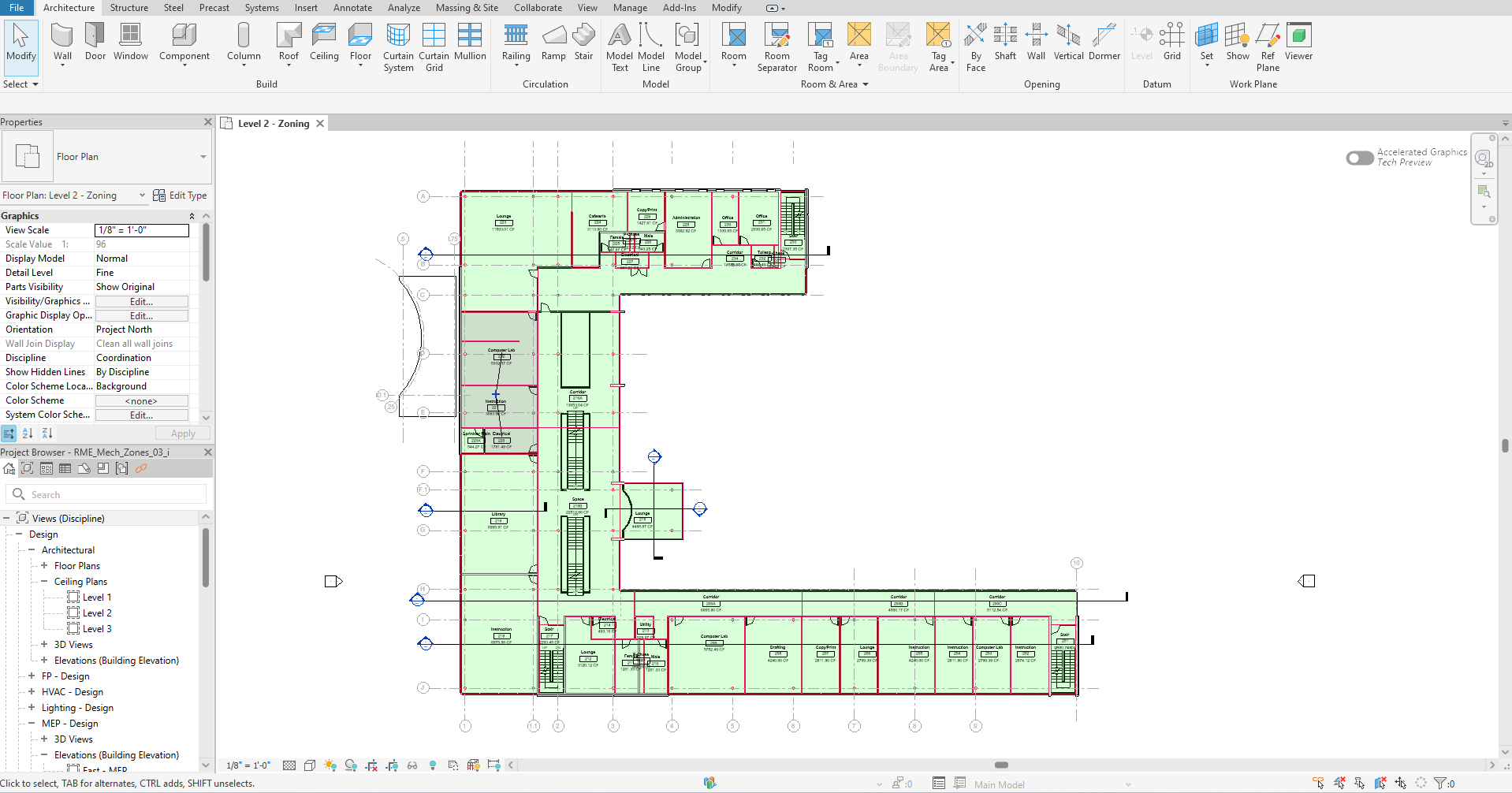Toggle Accelerated Graphics Tech Preview switch
Viewport: 1512px width, 793px height.
click(1360, 158)
